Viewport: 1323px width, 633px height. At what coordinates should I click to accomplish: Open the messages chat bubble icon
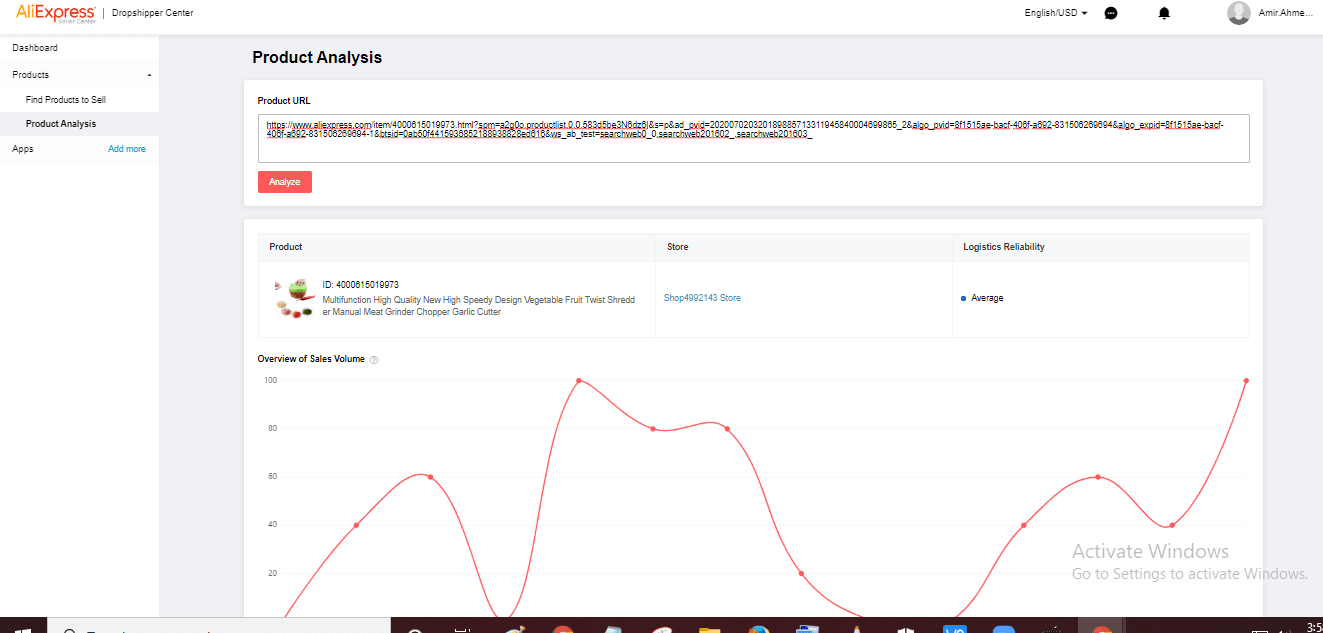point(1111,13)
